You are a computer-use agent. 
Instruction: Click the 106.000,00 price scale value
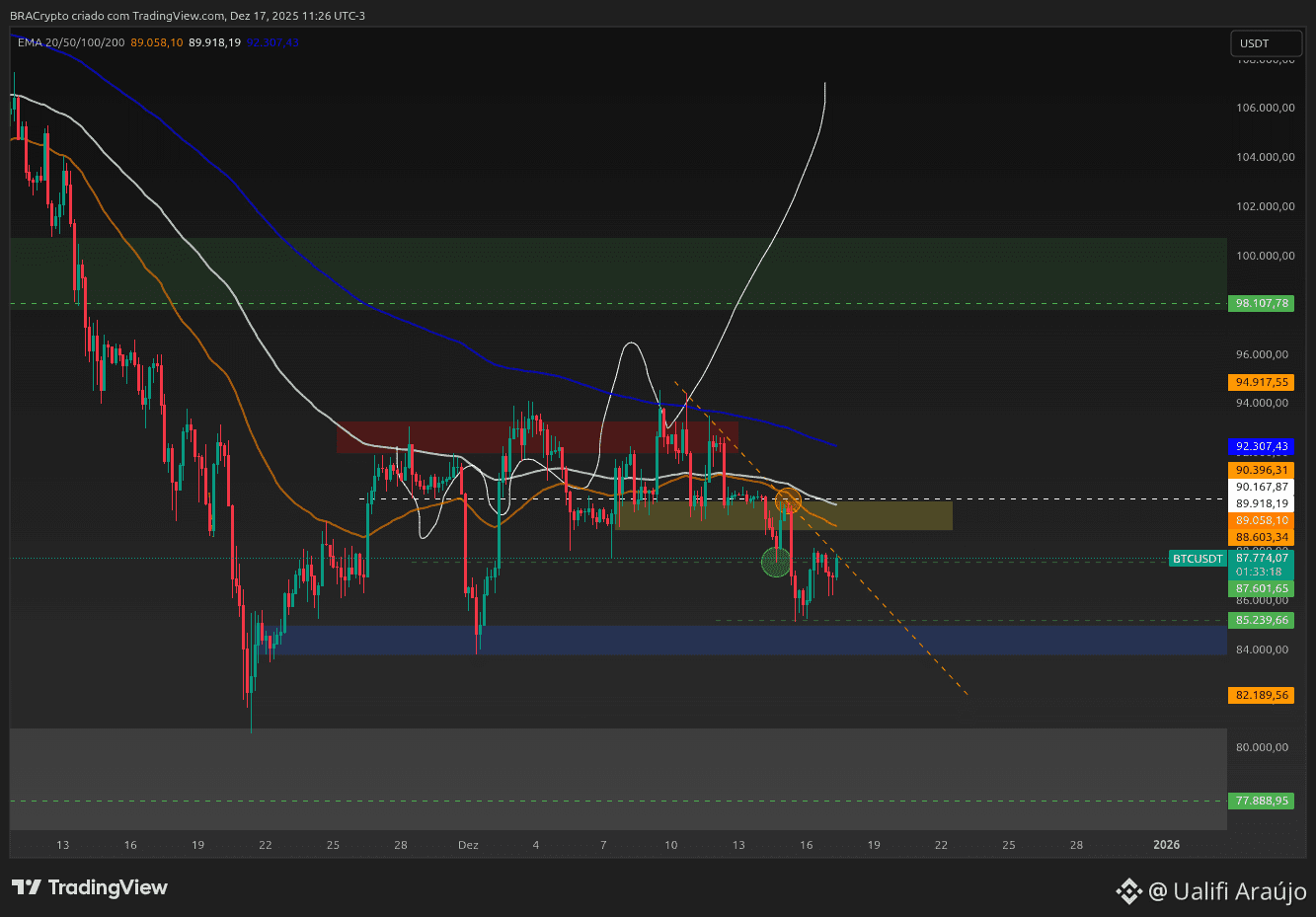[1266, 108]
